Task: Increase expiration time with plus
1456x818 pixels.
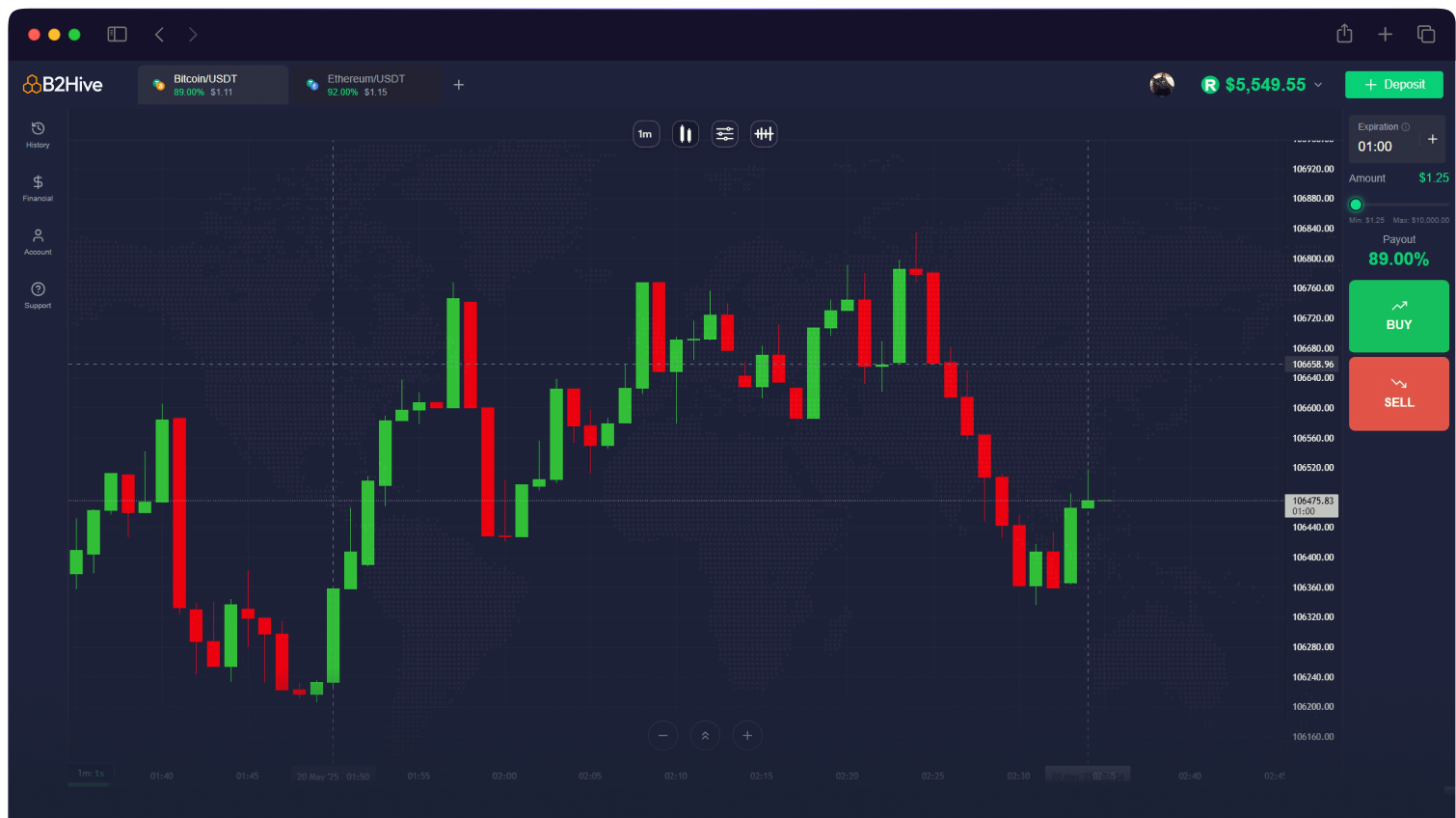Action: 1432,139
